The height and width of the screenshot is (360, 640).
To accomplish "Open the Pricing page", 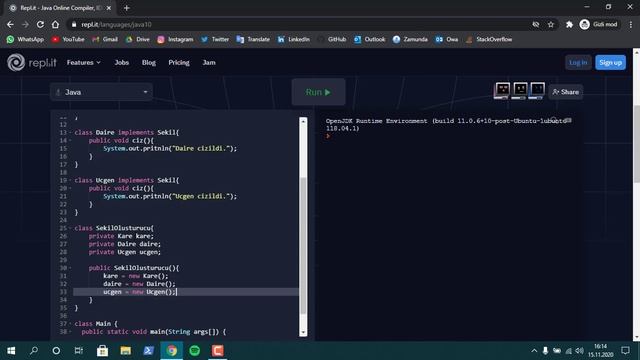I will pyautogui.click(x=179, y=62).
